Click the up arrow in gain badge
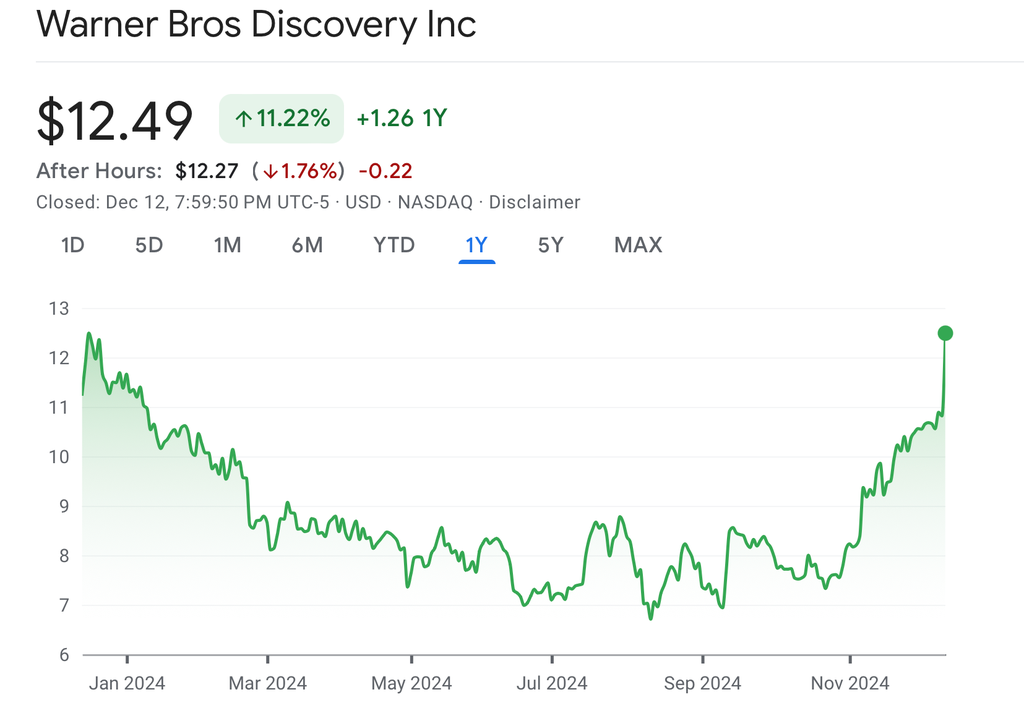This screenshot has width=1024, height=713. 244,119
